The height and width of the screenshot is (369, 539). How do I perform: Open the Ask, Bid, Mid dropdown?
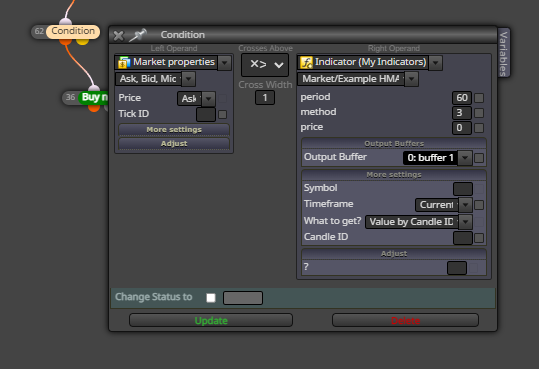pos(188,79)
